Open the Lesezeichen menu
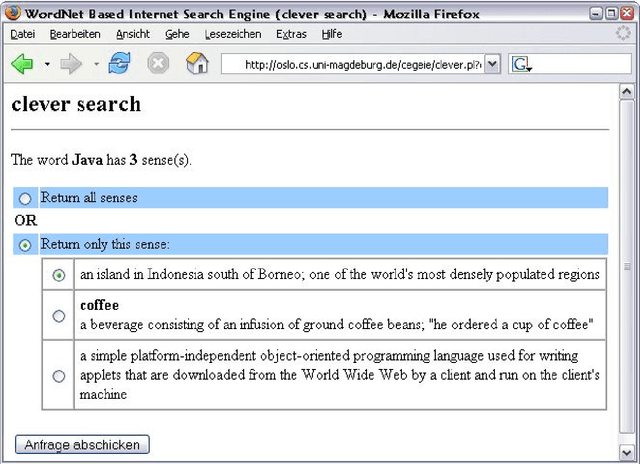 pyautogui.click(x=232, y=34)
